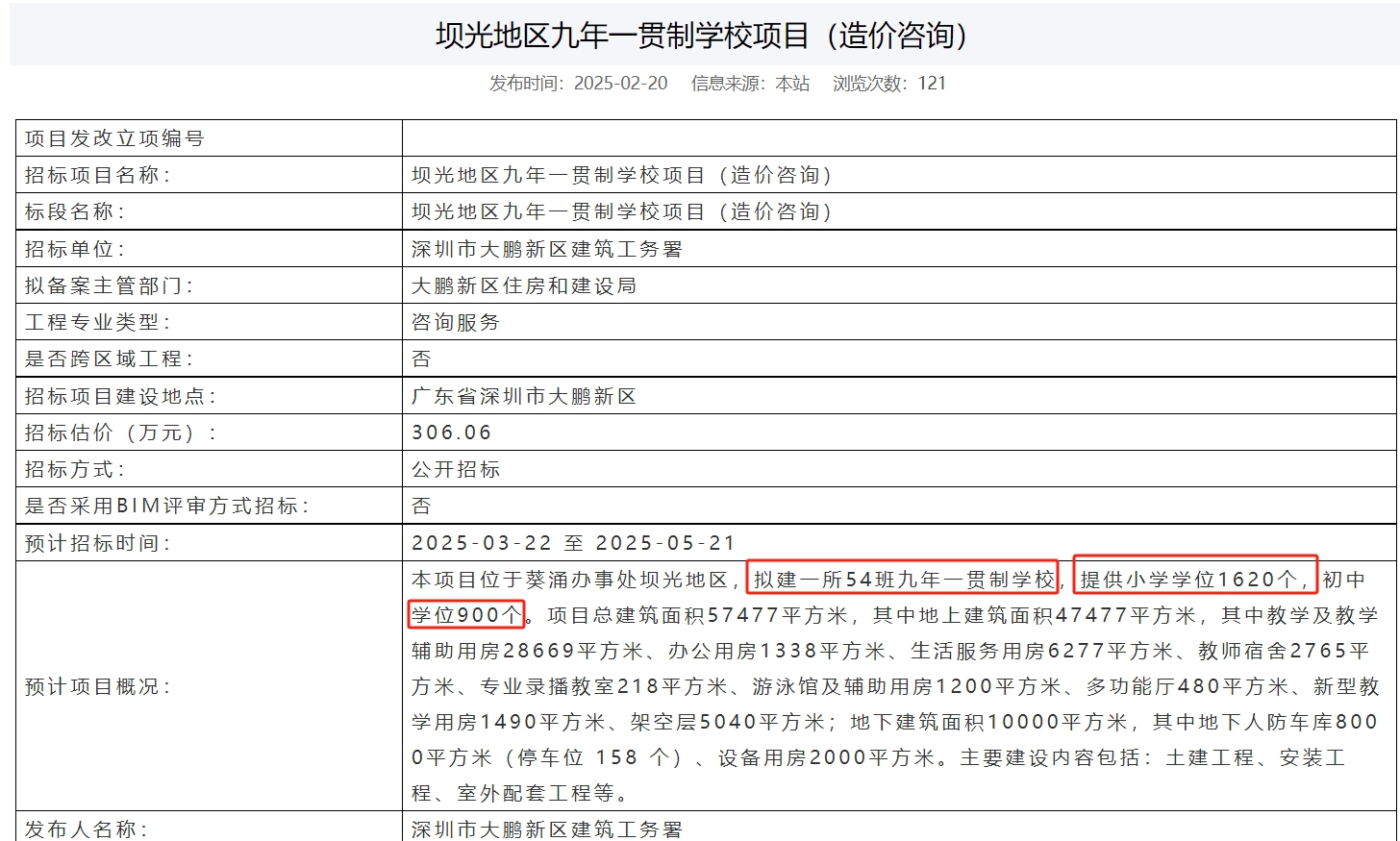Click the 信息来源：本站 text
The height and width of the screenshot is (841, 1400).
pos(750,84)
